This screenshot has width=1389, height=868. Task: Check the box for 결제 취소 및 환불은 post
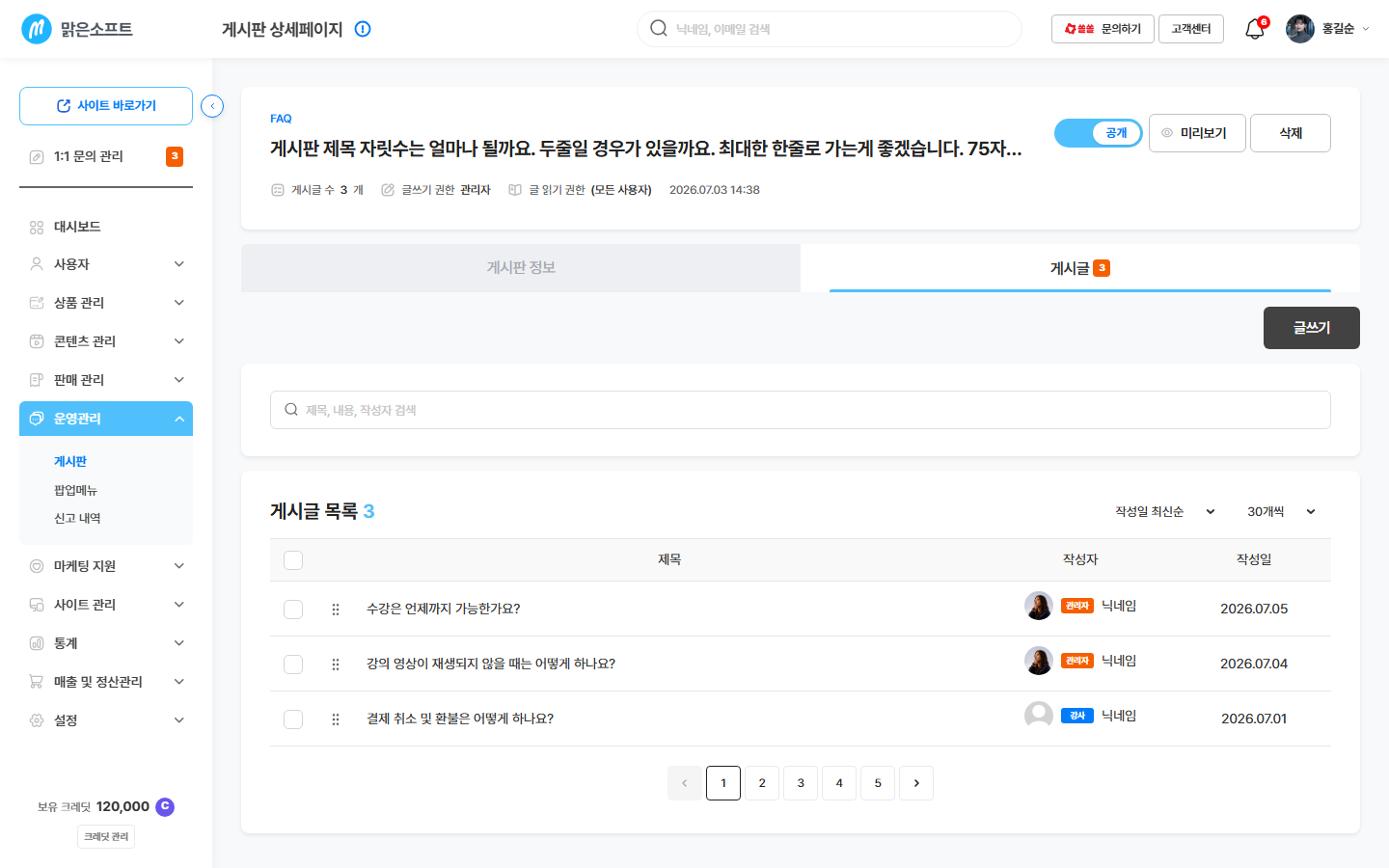click(293, 719)
